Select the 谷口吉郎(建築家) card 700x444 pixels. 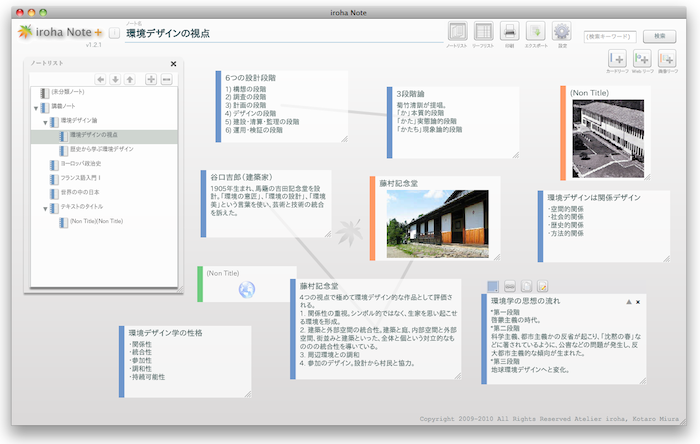266,203
